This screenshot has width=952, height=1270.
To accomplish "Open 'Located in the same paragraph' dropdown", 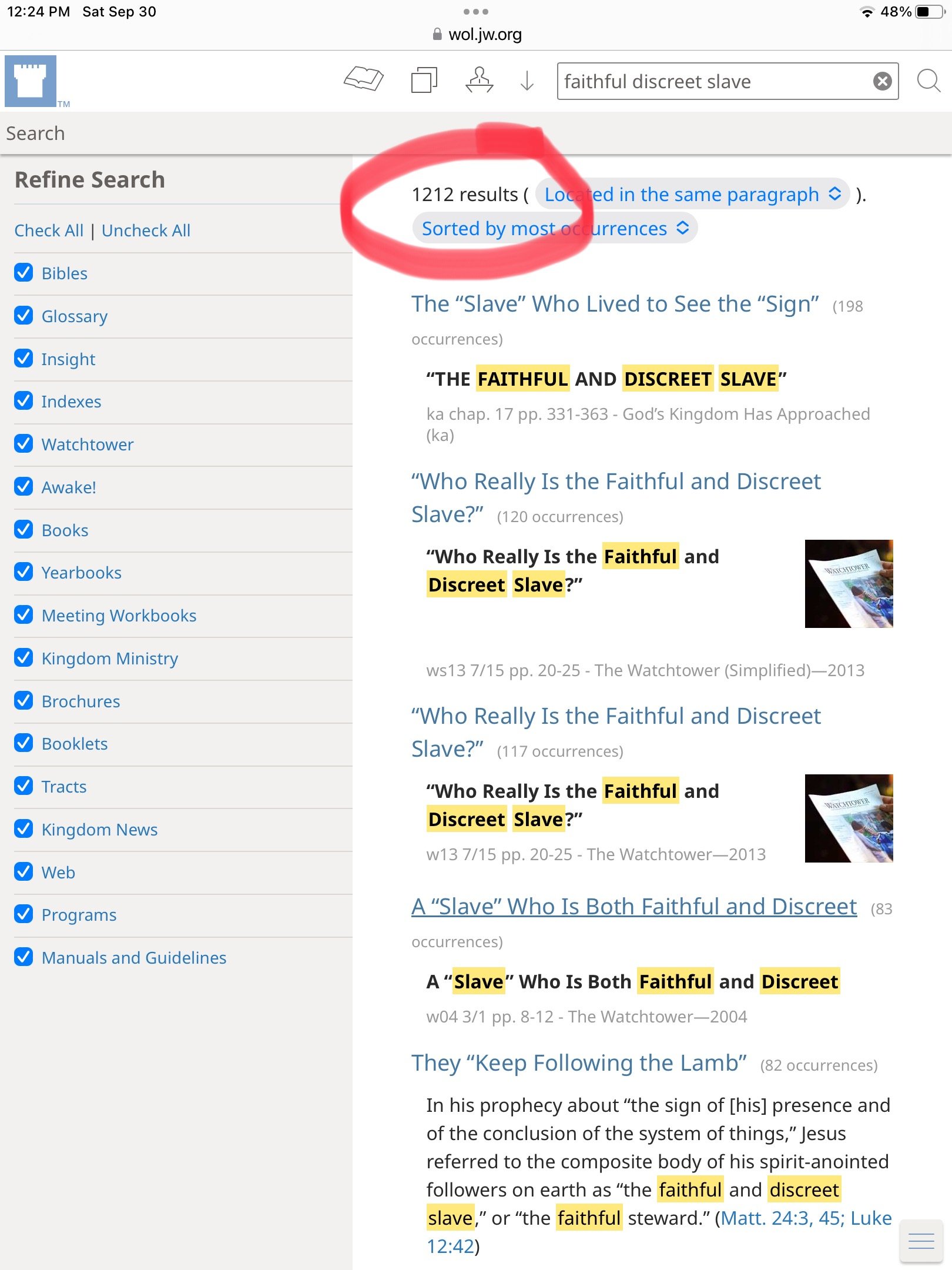I will tap(692, 194).
